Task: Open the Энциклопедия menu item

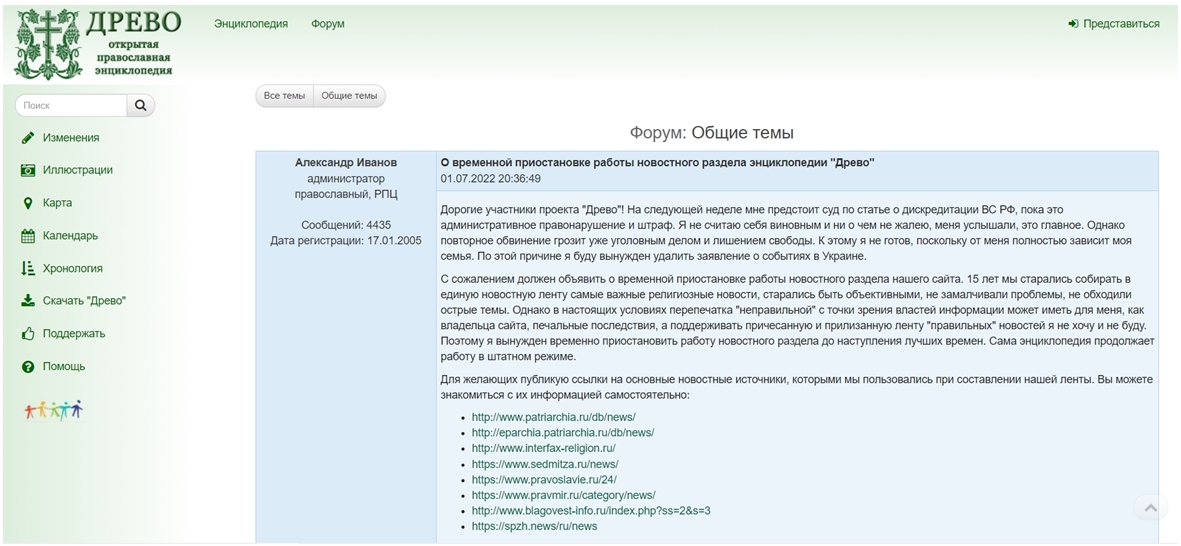Action: (251, 23)
